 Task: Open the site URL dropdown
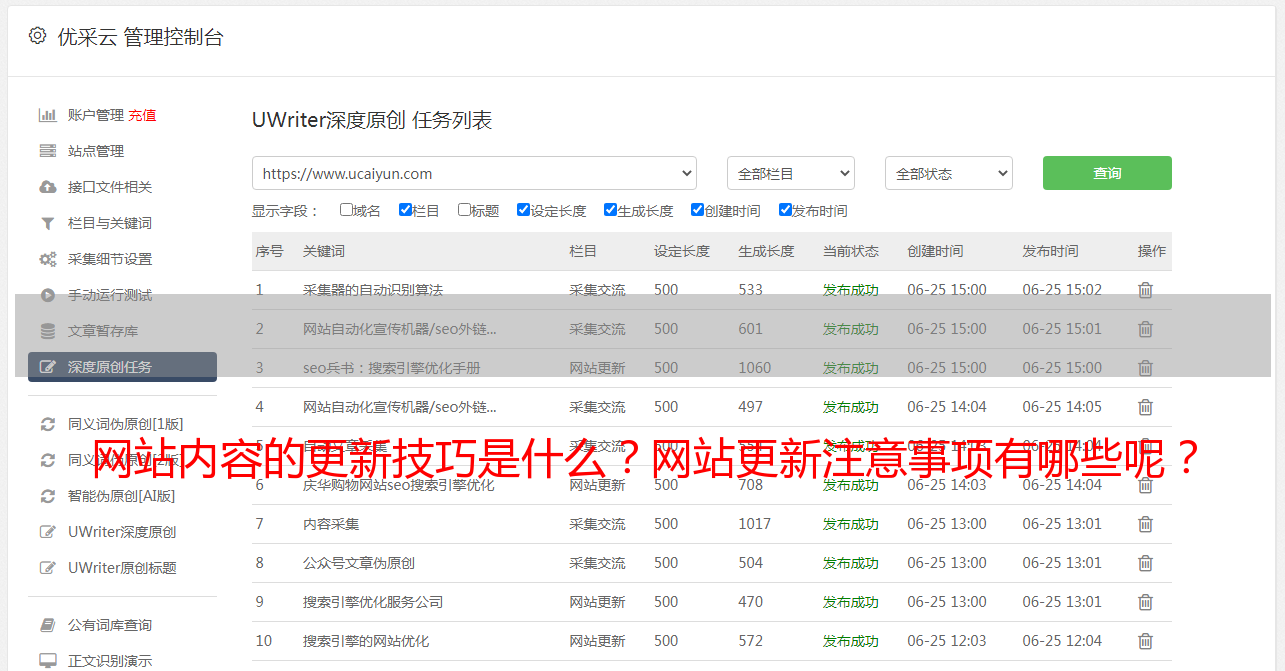pos(474,173)
